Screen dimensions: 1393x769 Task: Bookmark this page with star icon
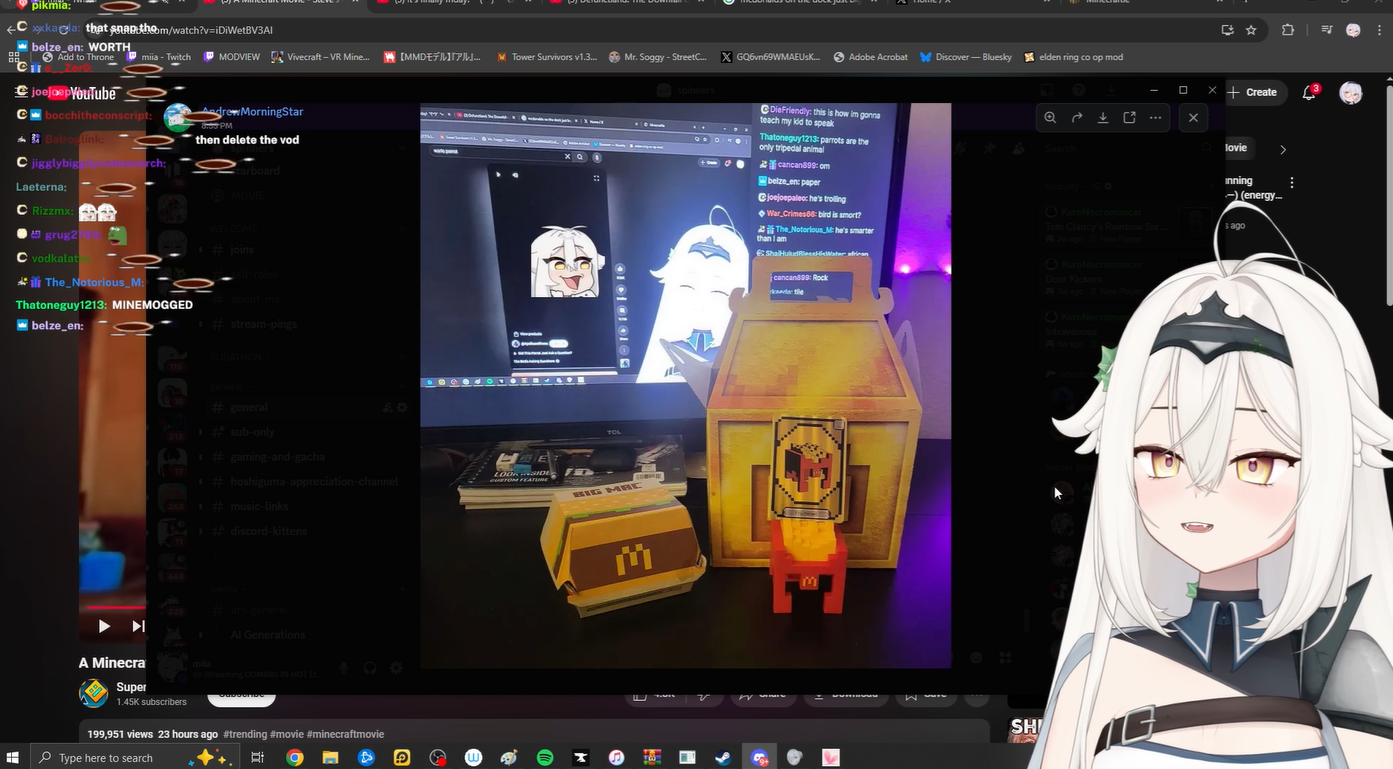pos(1251,30)
